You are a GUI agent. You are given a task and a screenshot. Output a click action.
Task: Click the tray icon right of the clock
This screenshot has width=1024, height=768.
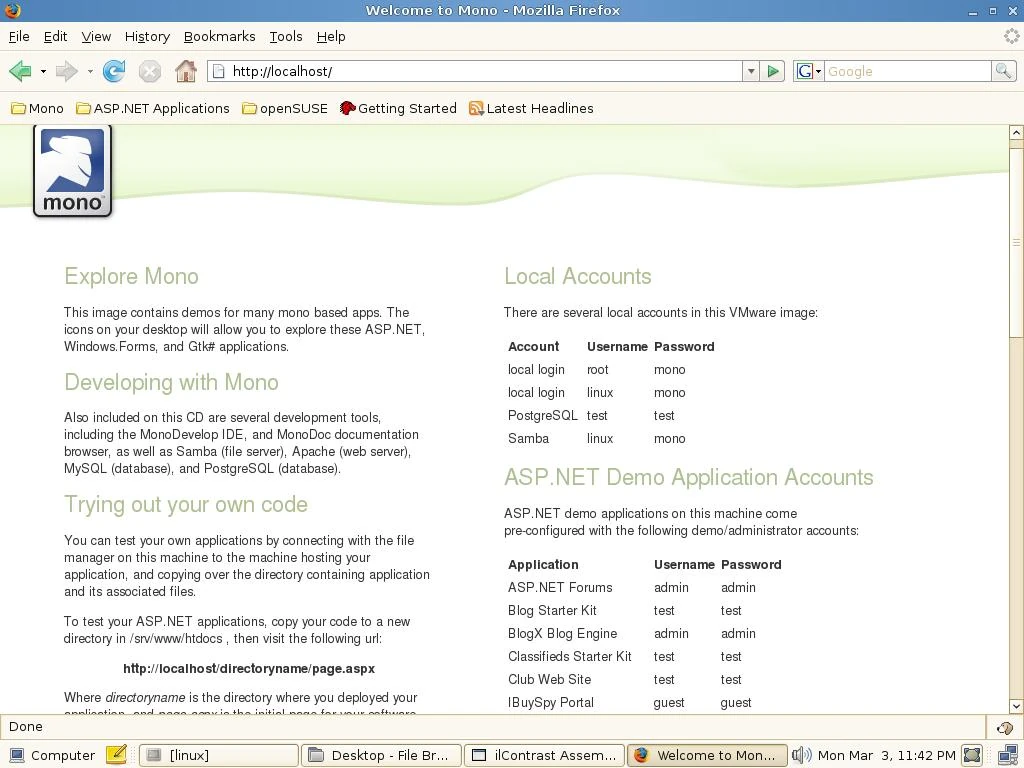972,756
